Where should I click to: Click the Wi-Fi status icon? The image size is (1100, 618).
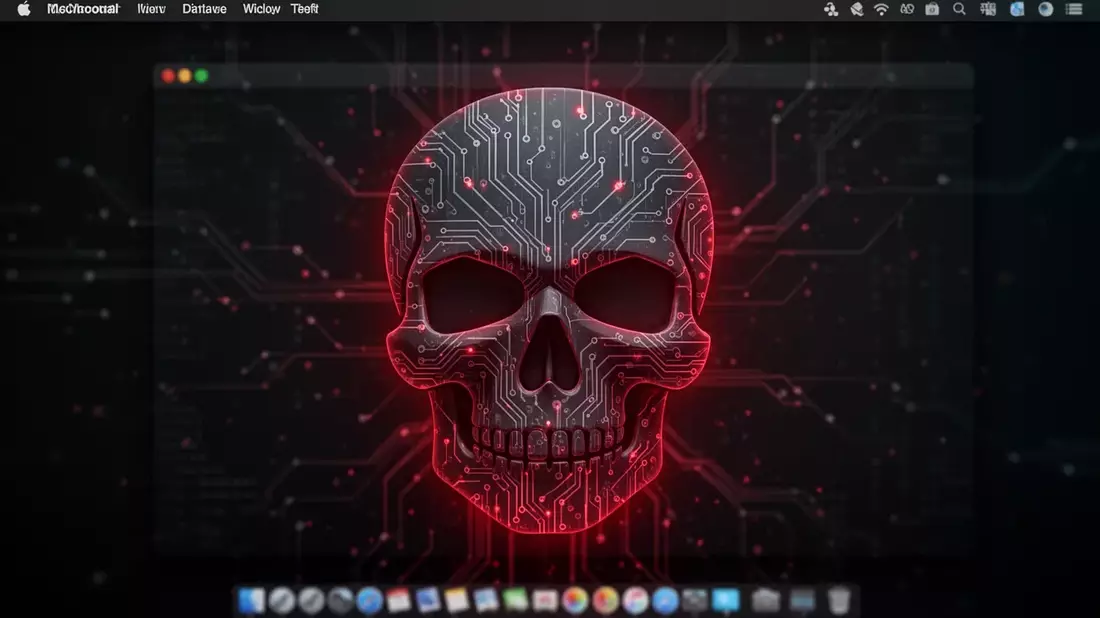(881, 9)
